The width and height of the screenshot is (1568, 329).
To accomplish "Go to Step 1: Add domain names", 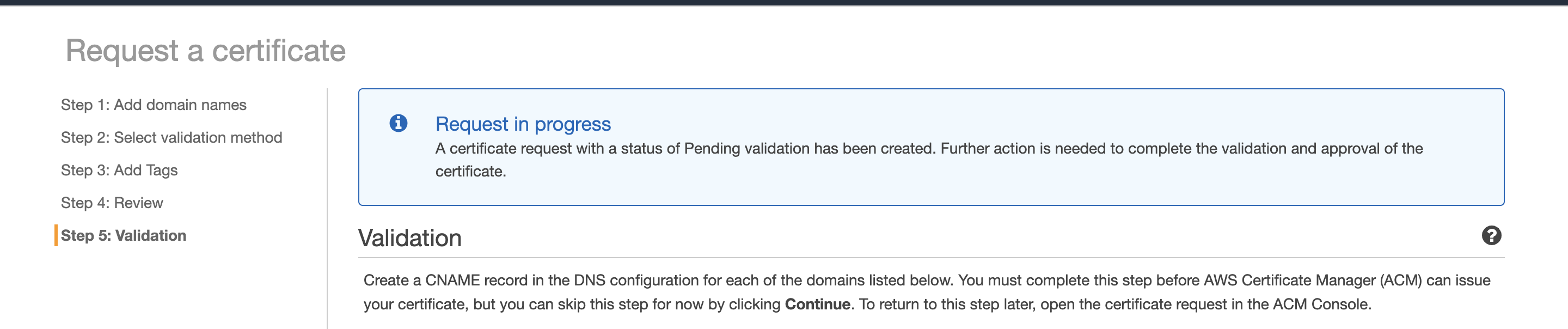I will click(154, 105).
